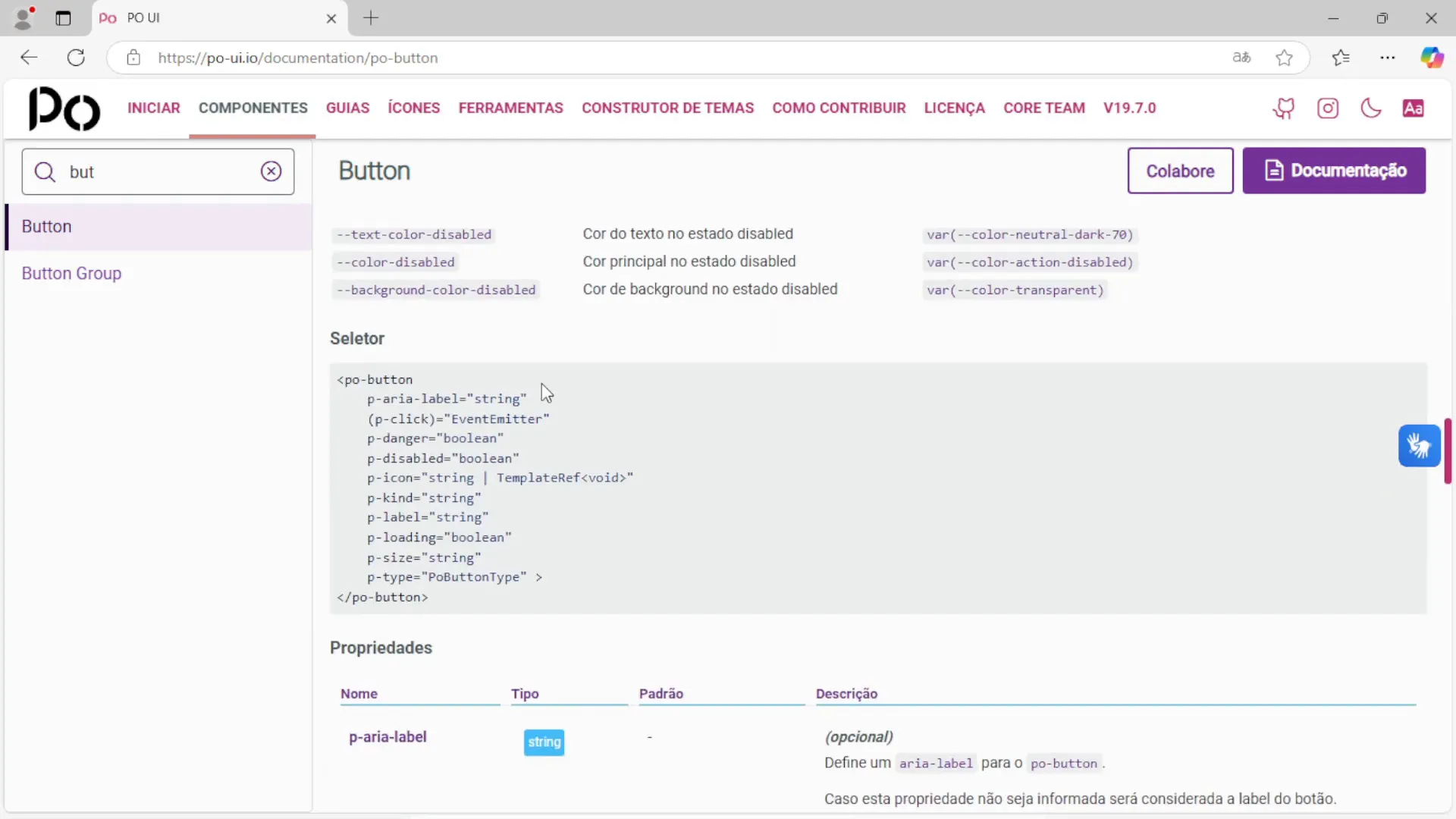Open the PO UI GitHub page icon
Screen dimensions: 1456x819
point(1284,108)
